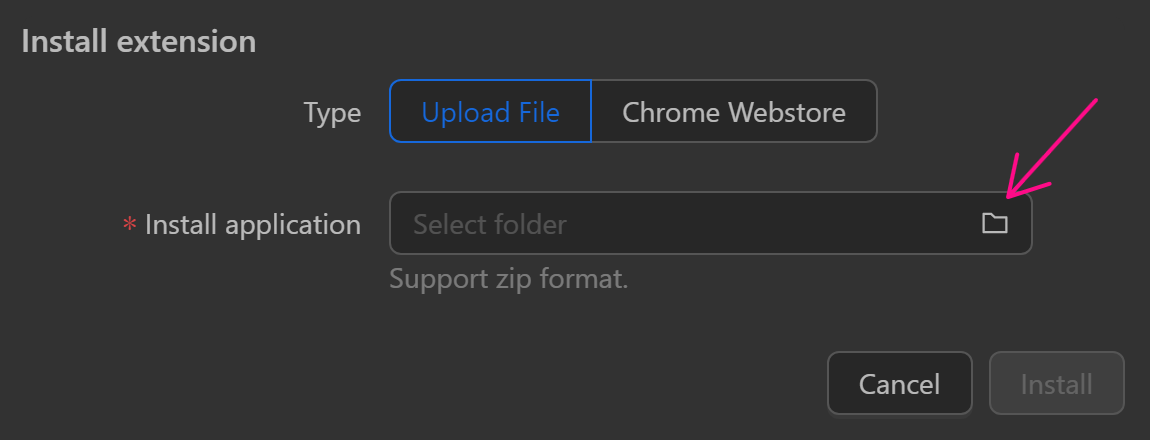Click the Select folder input field
Screen dimensions: 1150x440
coord(680,224)
